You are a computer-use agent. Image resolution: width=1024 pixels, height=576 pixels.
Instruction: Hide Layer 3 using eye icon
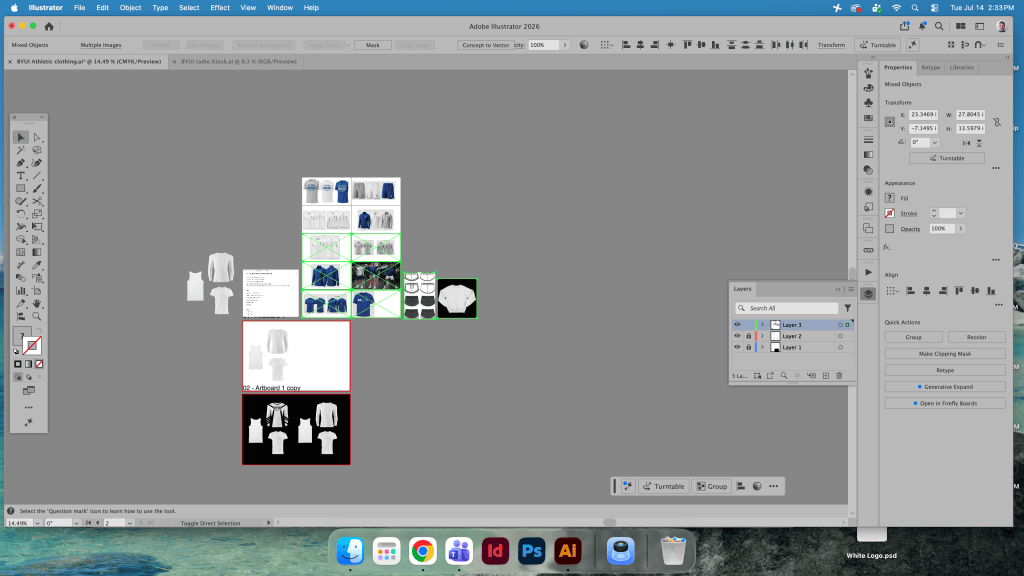(737, 325)
